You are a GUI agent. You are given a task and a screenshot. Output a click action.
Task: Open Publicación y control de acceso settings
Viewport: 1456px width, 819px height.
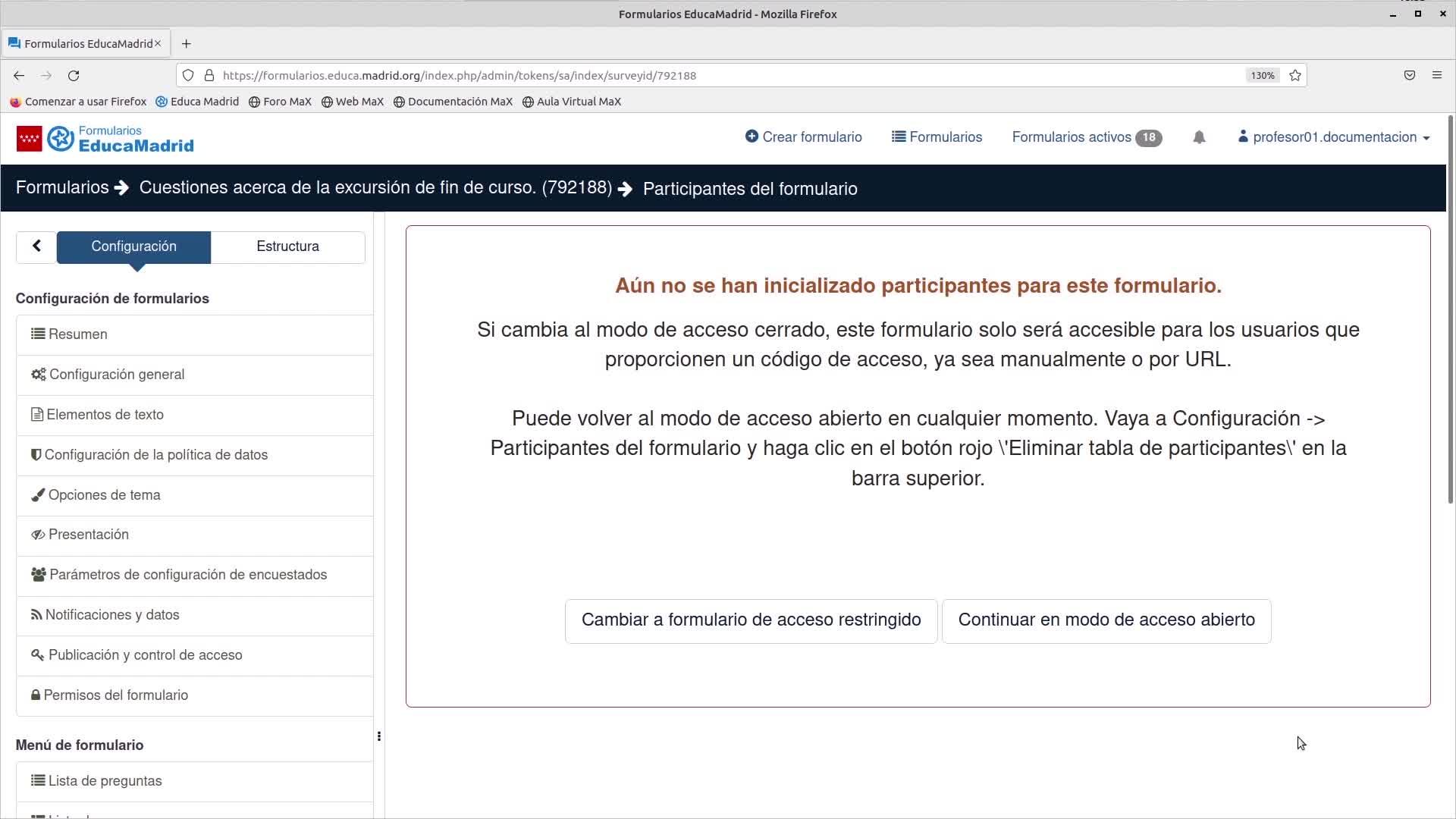click(x=145, y=655)
